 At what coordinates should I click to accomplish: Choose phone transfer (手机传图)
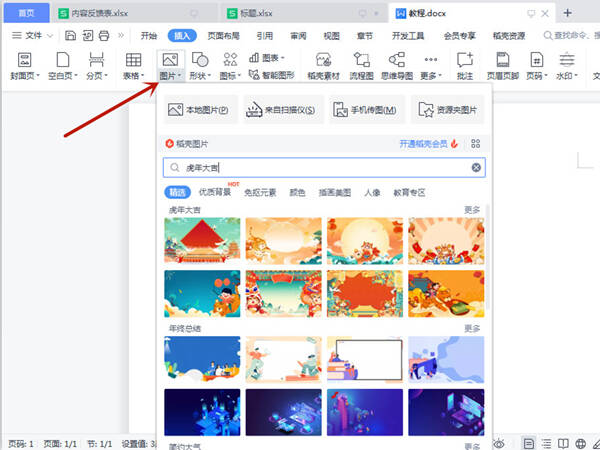click(367, 110)
